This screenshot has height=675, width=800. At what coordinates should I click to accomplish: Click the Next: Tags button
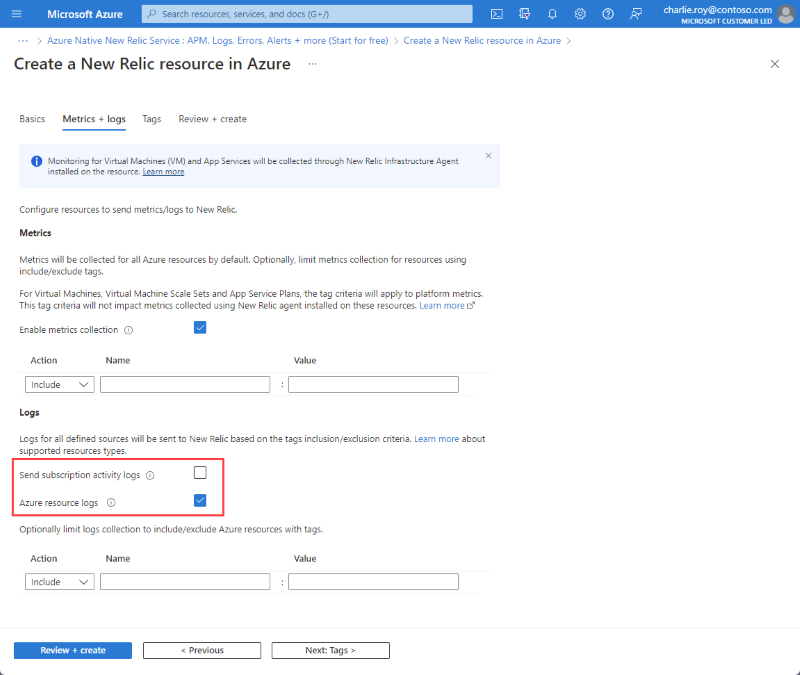(x=331, y=651)
